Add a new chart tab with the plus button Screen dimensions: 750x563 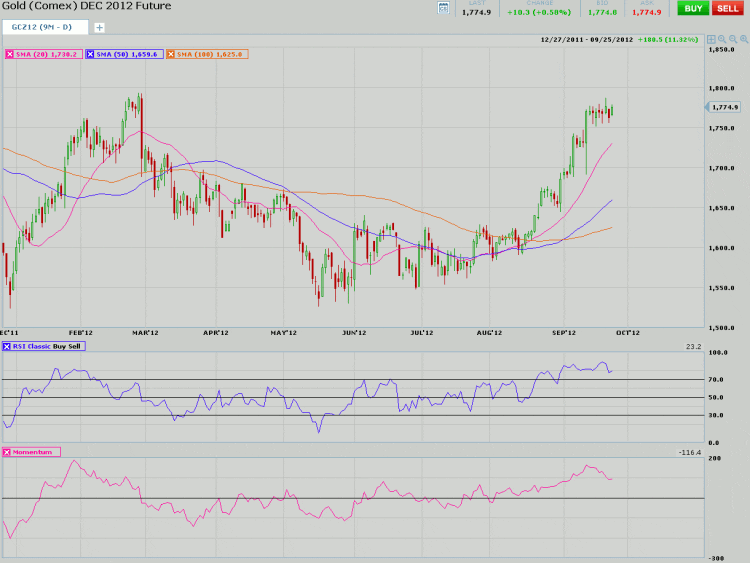pyautogui.click(x=99, y=28)
